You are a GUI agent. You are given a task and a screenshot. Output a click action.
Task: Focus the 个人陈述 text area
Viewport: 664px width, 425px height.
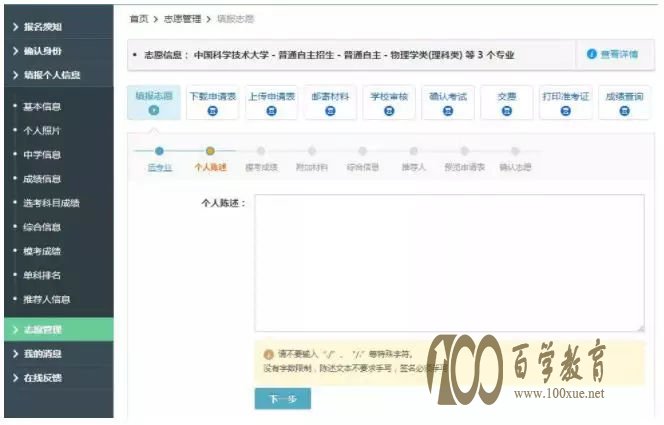pos(450,263)
